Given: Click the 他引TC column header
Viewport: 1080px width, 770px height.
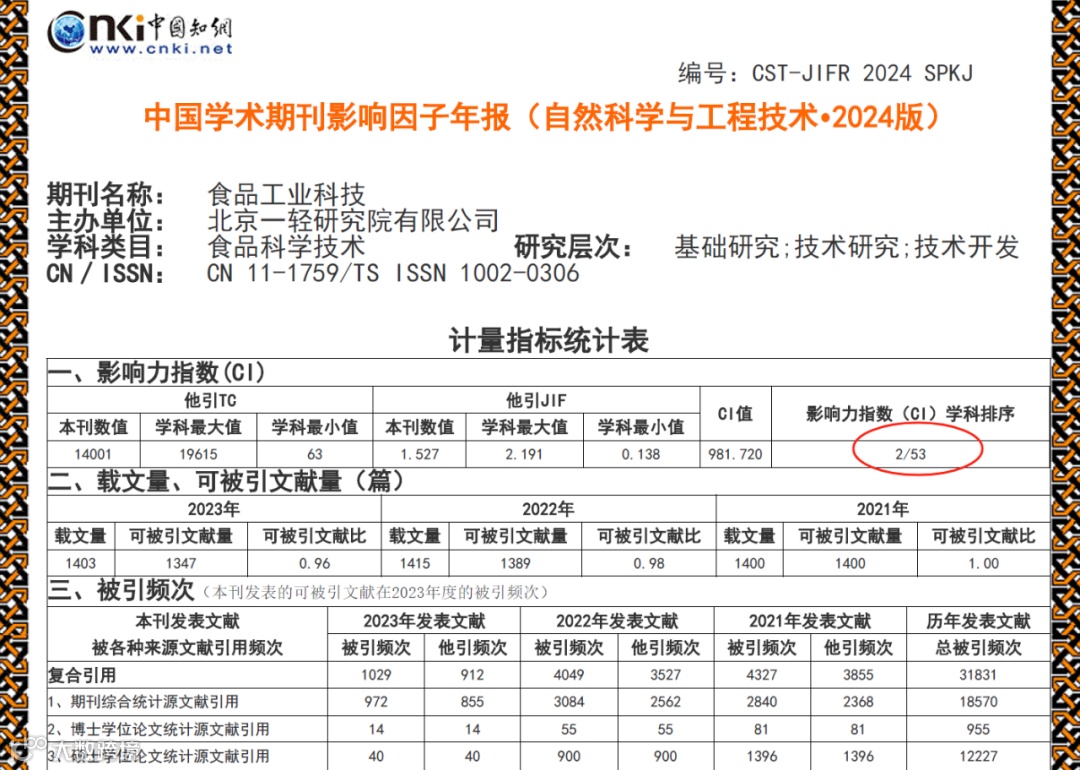Looking at the screenshot, I should [210, 400].
